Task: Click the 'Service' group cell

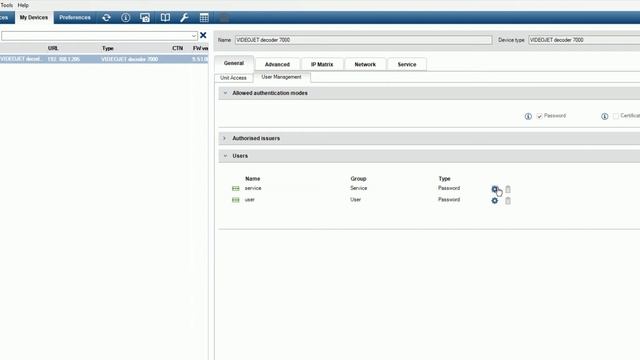Action: pyautogui.click(x=358, y=188)
